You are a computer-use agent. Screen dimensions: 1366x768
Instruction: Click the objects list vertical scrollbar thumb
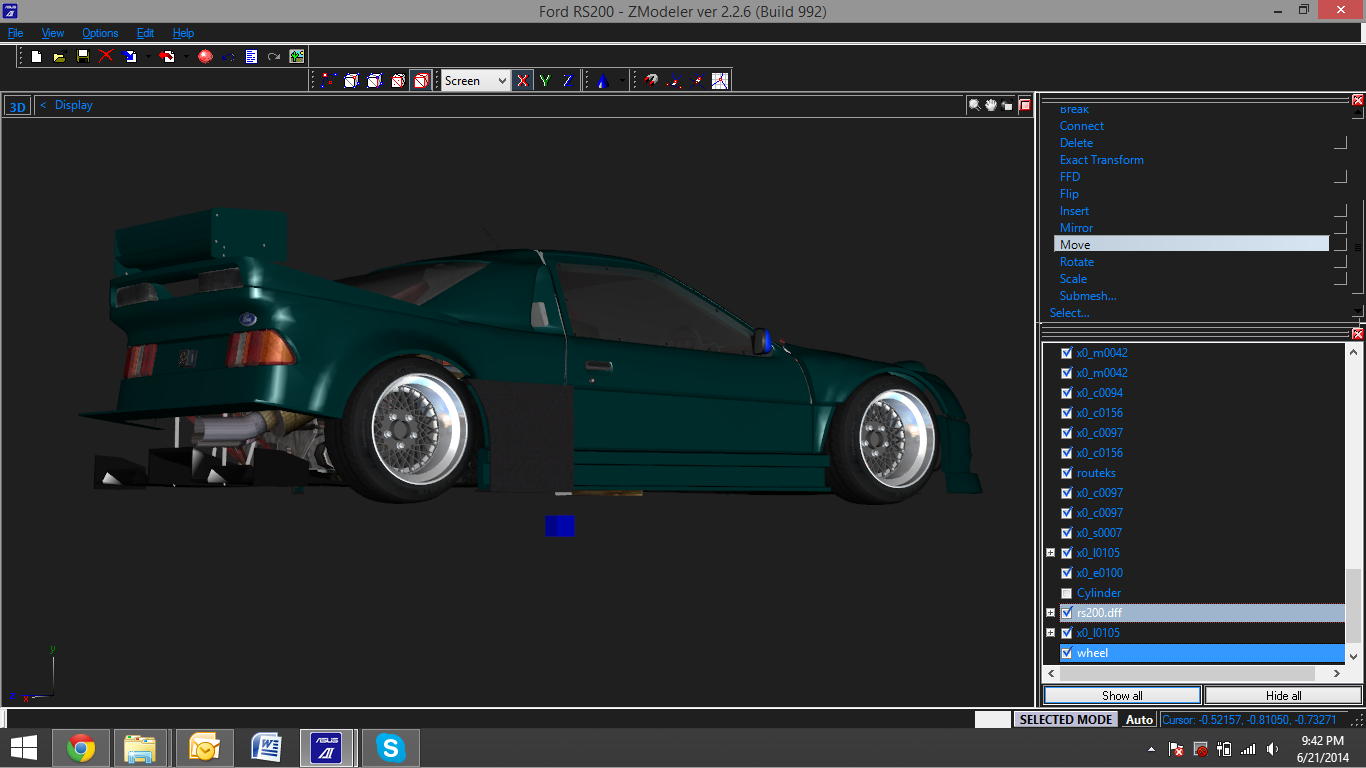point(1354,605)
